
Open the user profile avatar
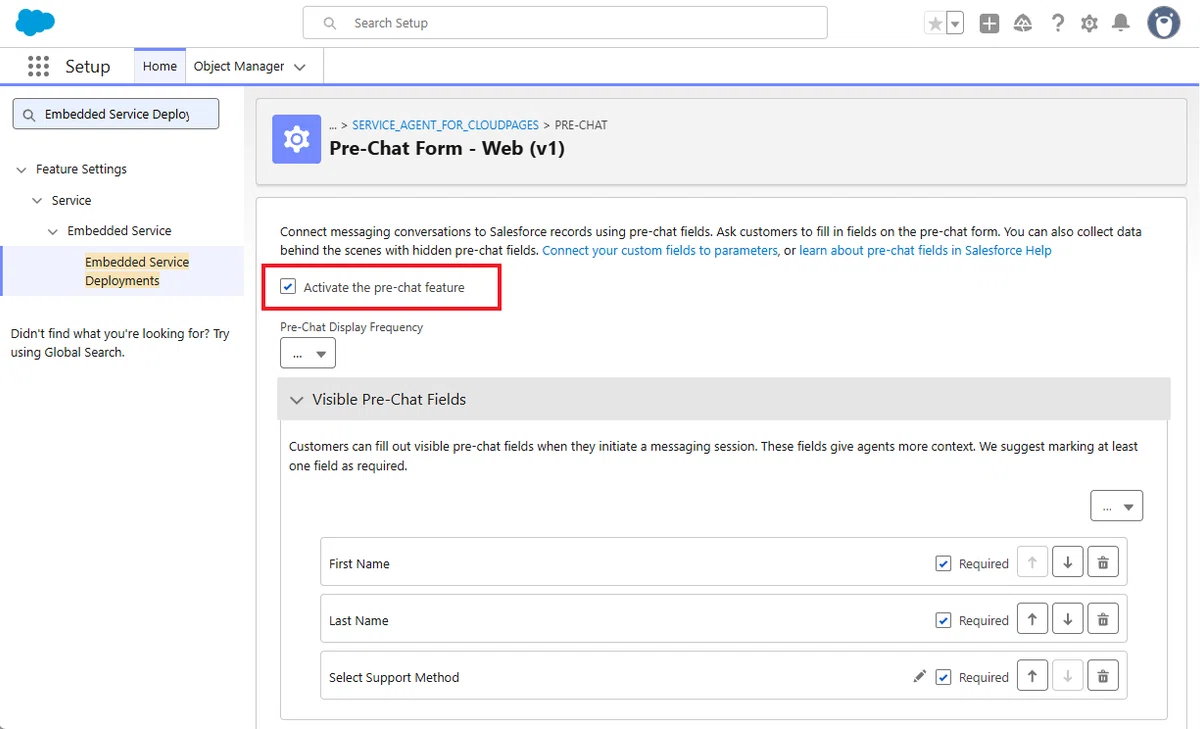1163,23
